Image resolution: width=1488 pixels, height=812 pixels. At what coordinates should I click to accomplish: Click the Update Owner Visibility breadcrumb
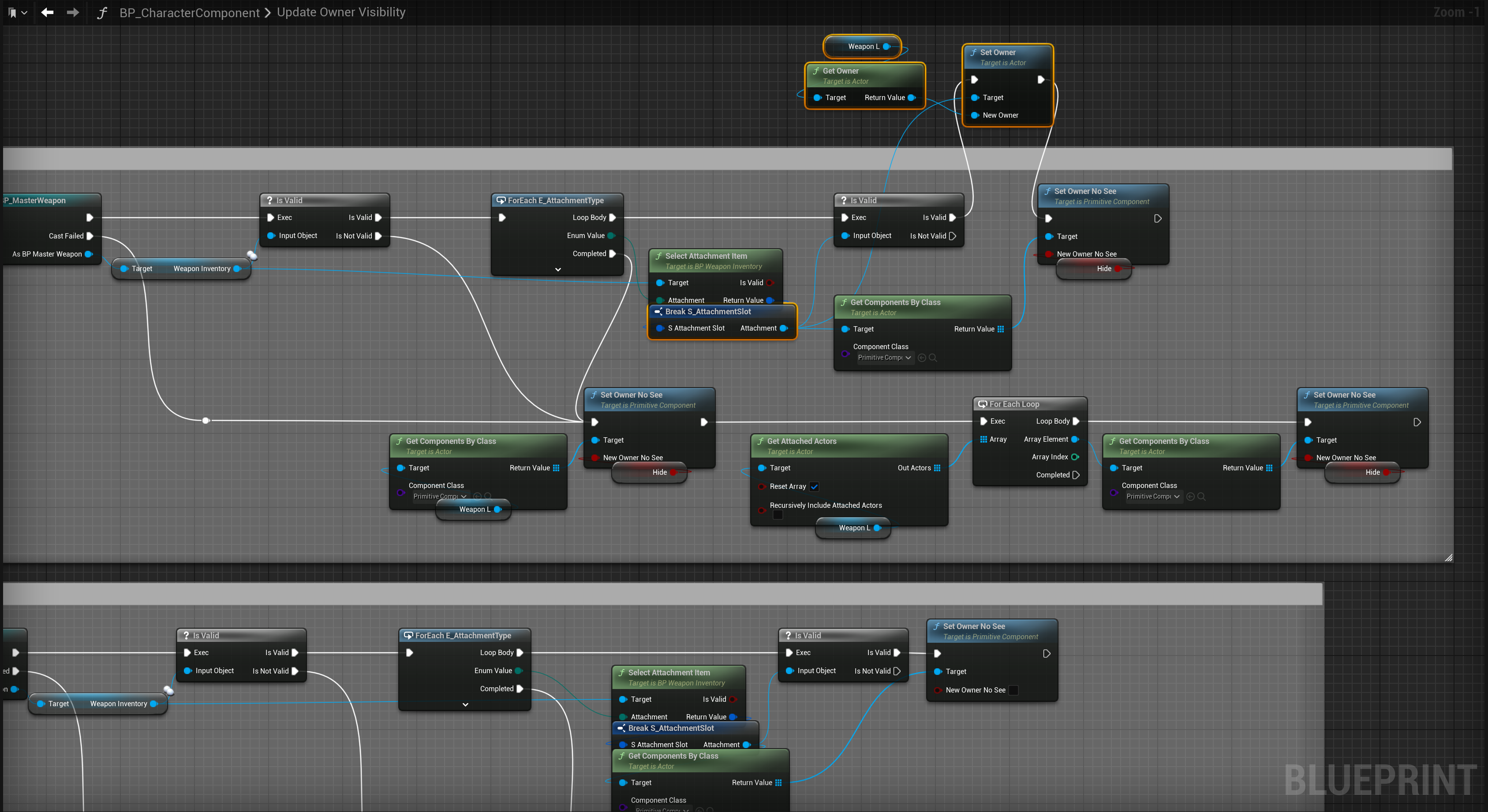(x=341, y=12)
